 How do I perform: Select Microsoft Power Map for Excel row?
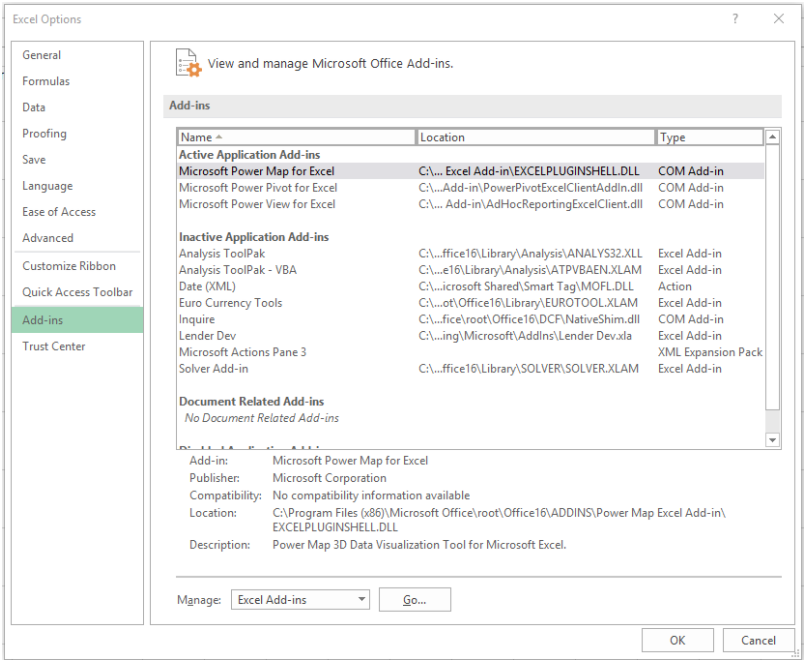[x=470, y=171]
